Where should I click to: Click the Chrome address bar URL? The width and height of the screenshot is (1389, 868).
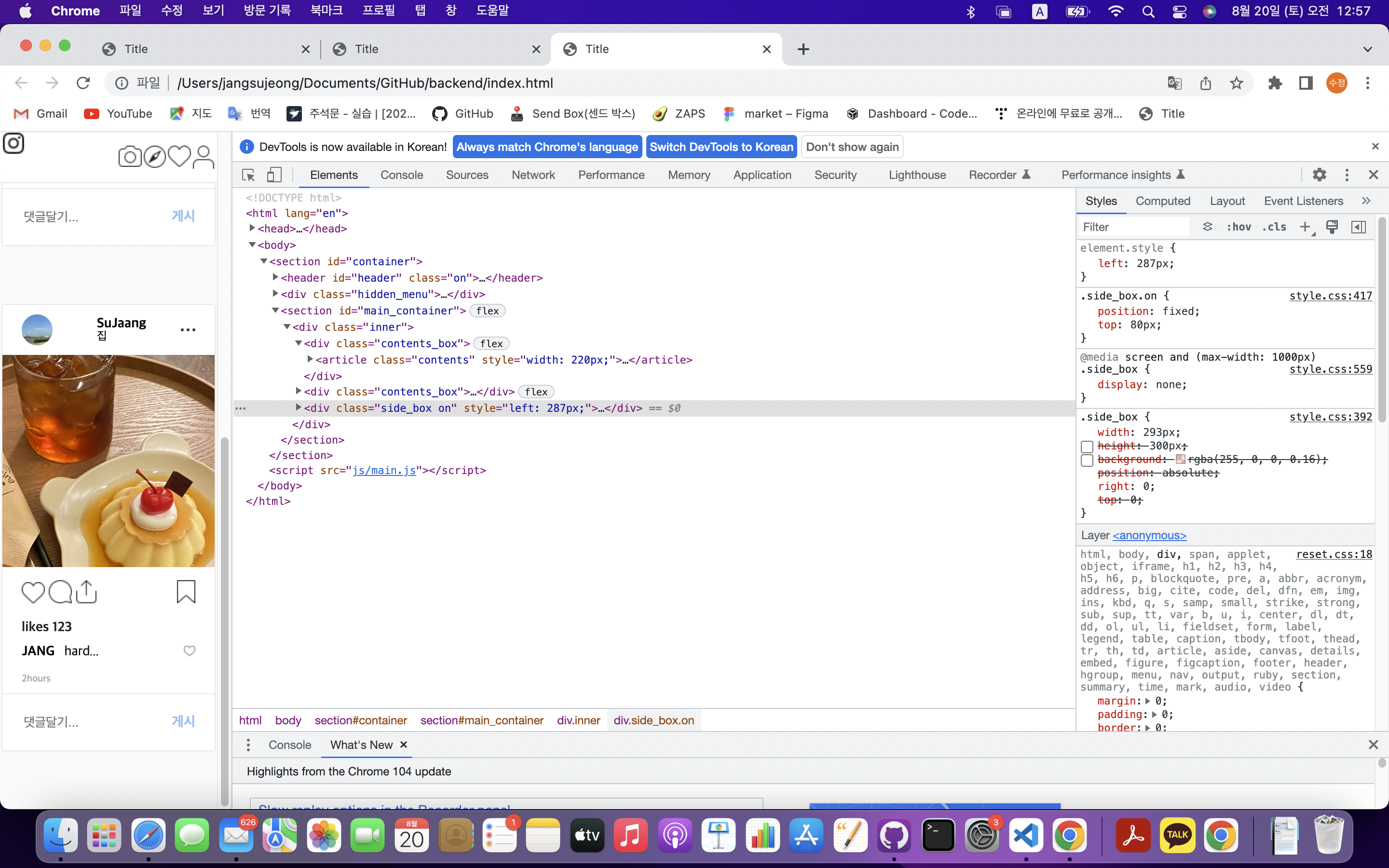point(365,82)
